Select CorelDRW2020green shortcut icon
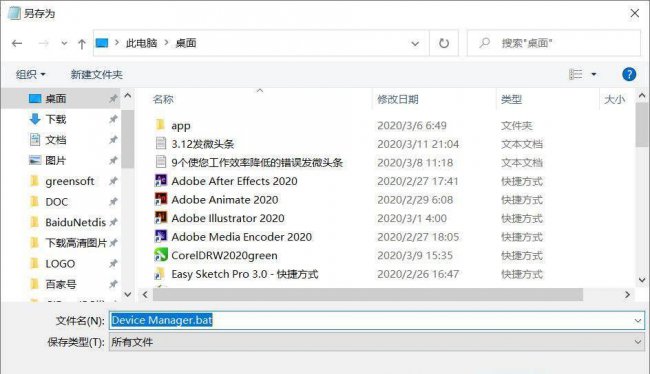Image resolution: width=650 pixels, height=374 pixels. click(x=160, y=255)
